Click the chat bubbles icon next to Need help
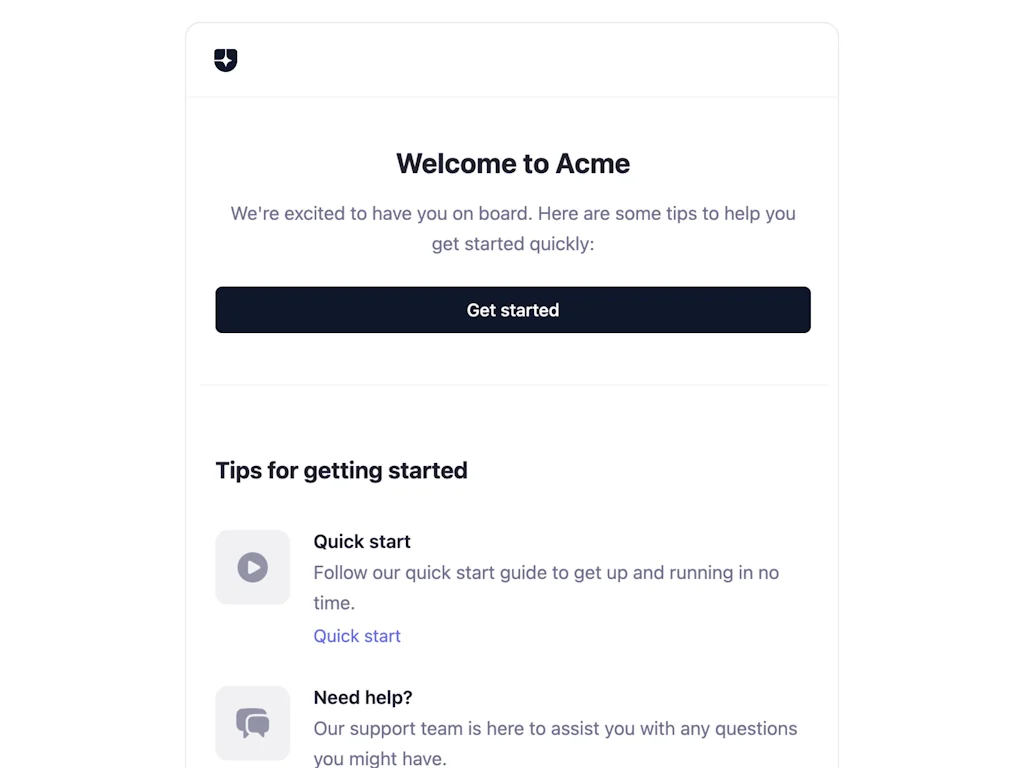1024x768 pixels. pyautogui.click(x=252, y=723)
